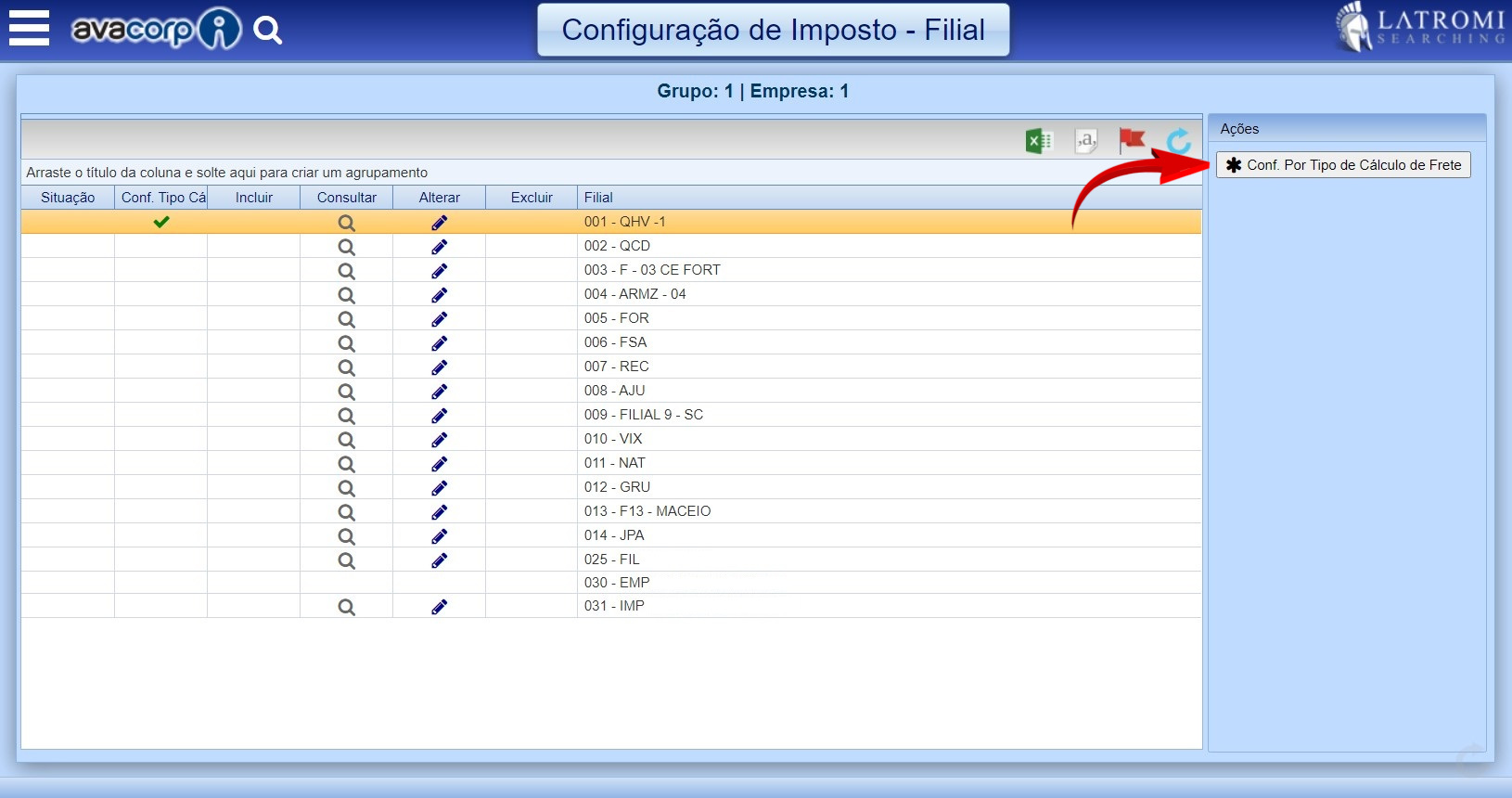Edit filial 005 - FOR with pencil

point(439,319)
